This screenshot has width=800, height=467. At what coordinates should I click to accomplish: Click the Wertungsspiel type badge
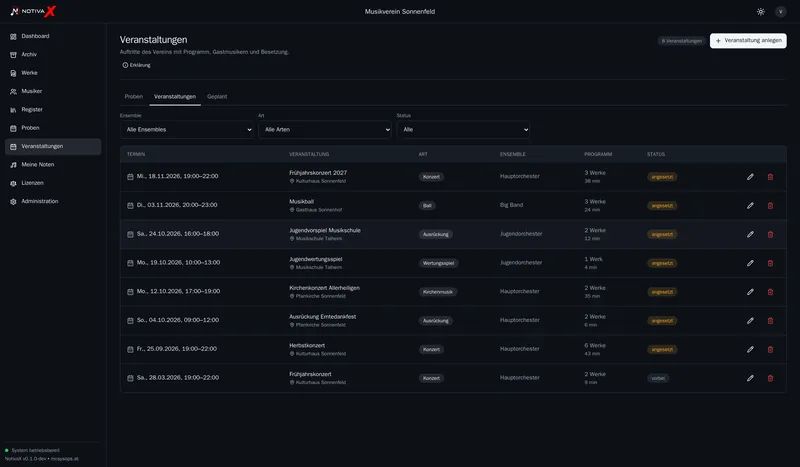pos(438,263)
